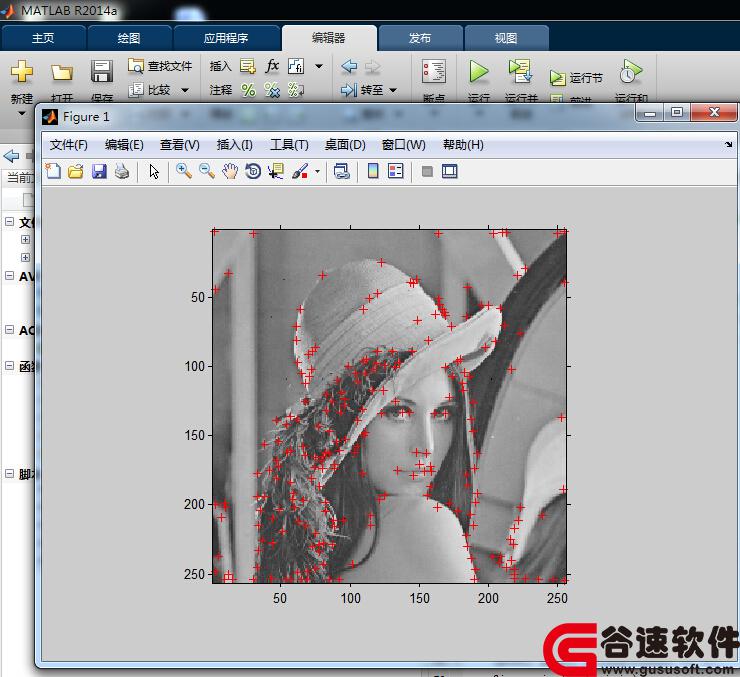Viewport: 740px width, 677px height.
Task: Toggle the Rotate 3D tool
Action: (253, 171)
